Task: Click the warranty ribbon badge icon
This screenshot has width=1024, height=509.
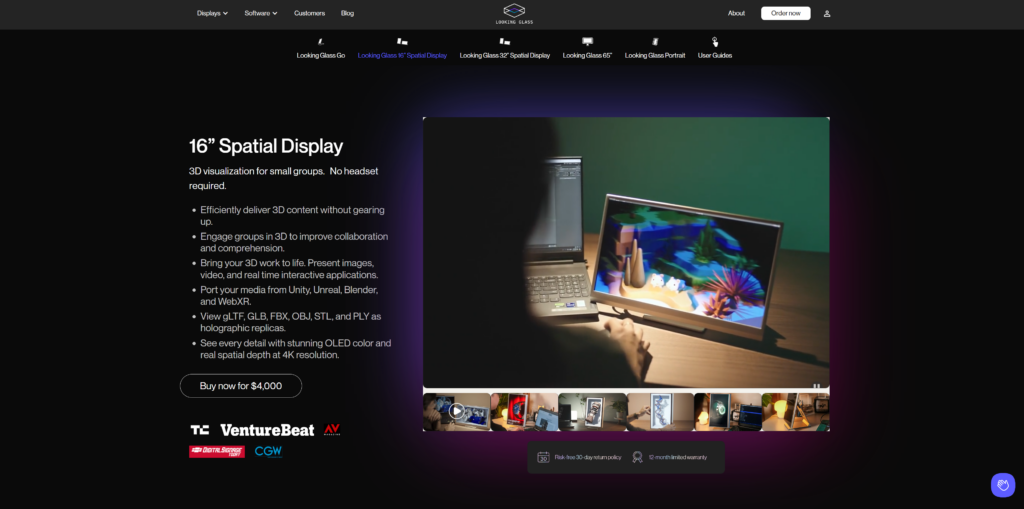Action: tap(637, 457)
